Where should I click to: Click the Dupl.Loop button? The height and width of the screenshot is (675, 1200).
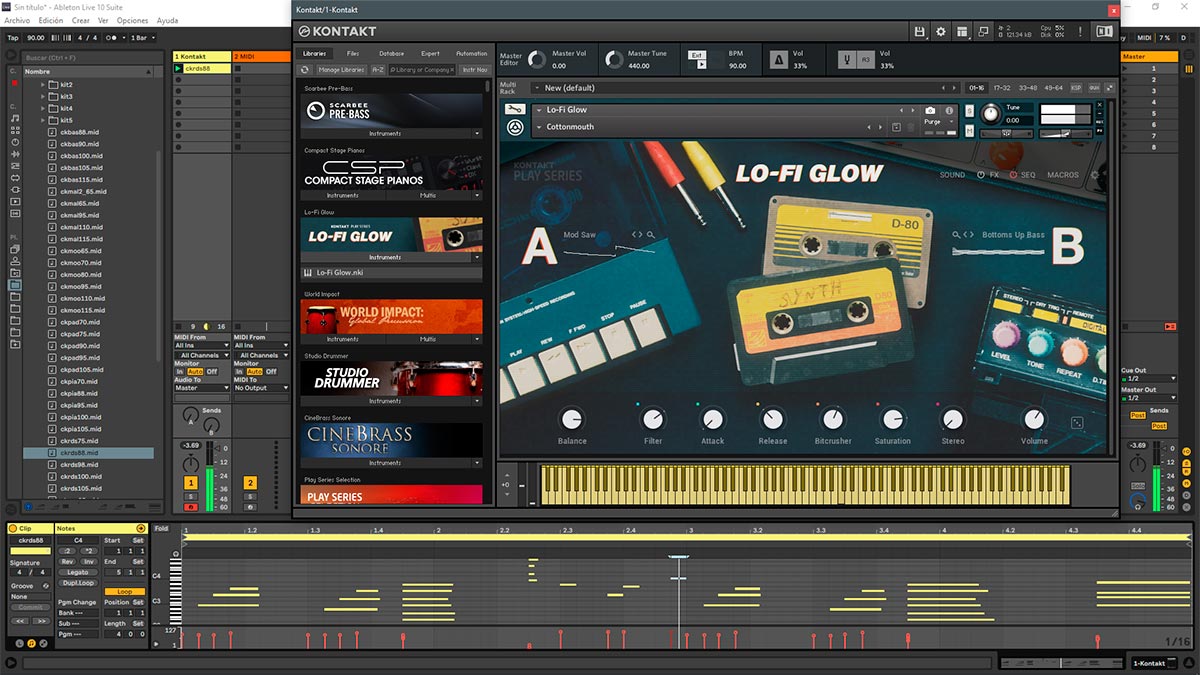tap(76, 582)
